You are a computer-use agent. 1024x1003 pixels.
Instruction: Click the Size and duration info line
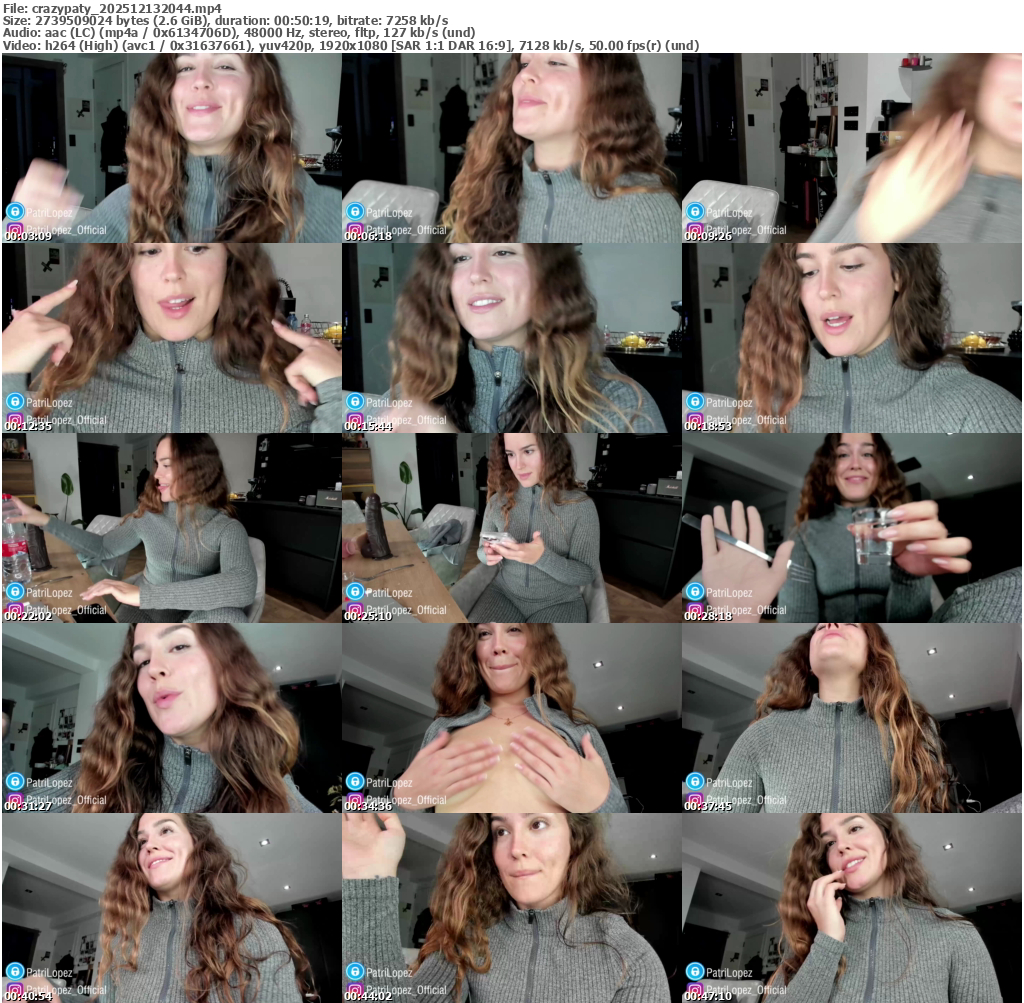pyautogui.click(x=225, y=21)
